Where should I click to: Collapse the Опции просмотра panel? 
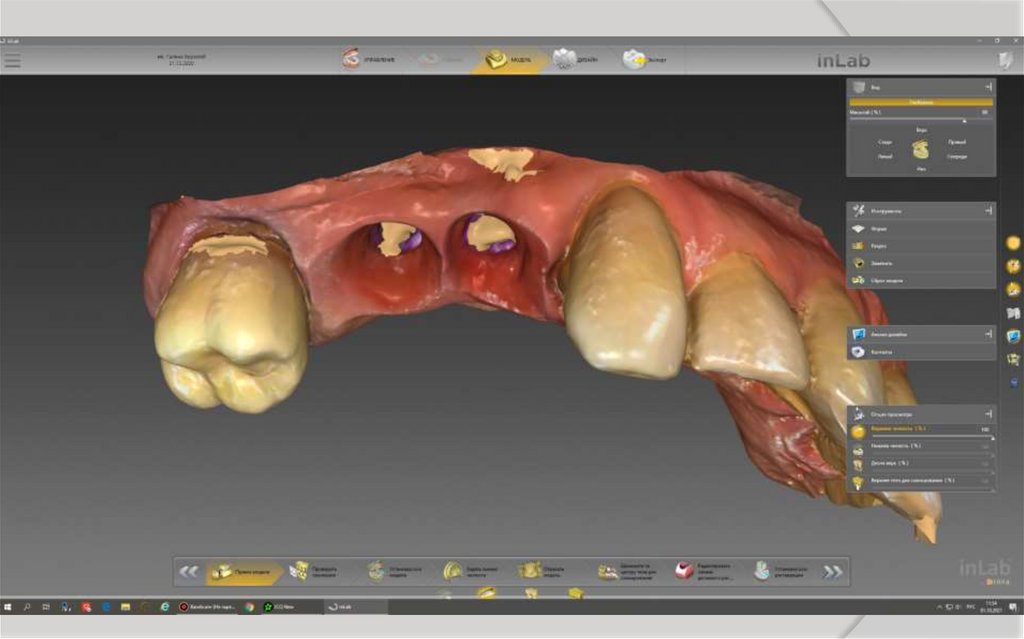click(988, 414)
